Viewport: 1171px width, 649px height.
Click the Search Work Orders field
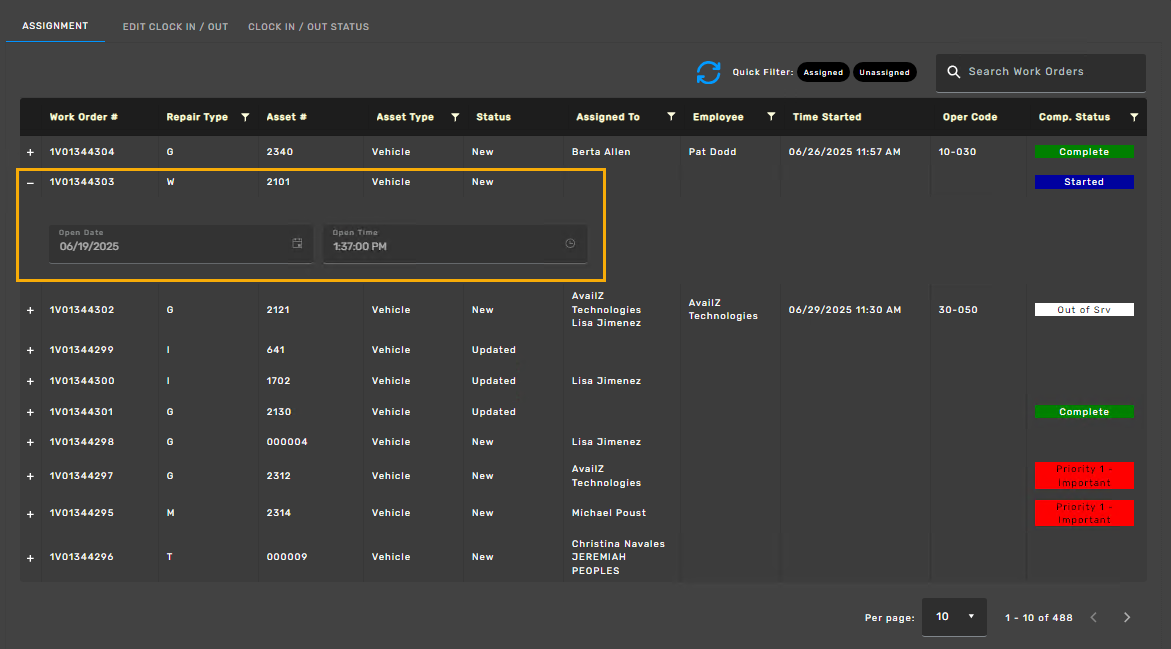[1040, 72]
